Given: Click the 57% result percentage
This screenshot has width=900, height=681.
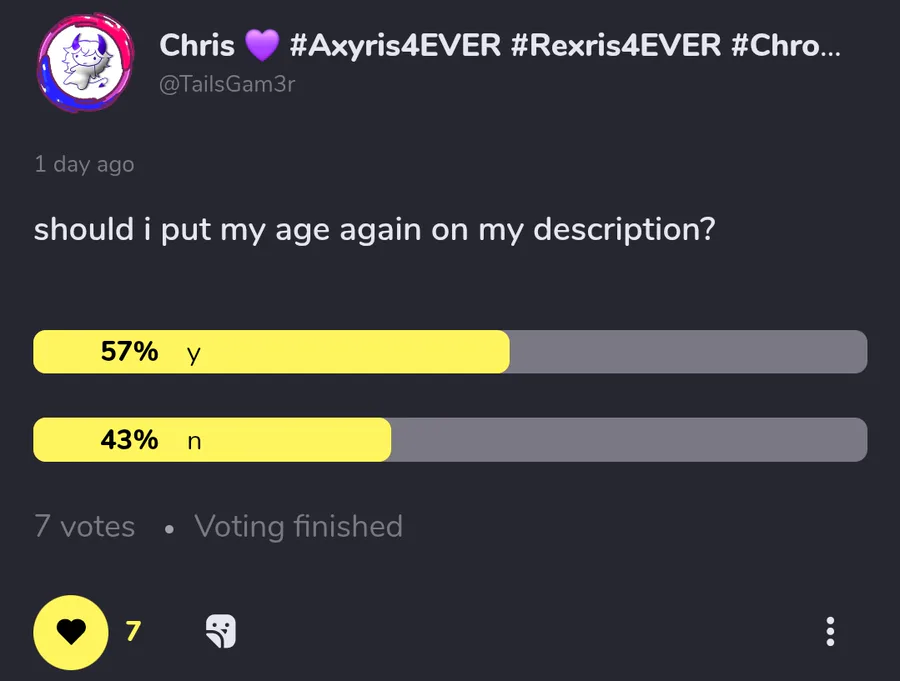Looking at the screenshot, I should click(x=129, y=352).
